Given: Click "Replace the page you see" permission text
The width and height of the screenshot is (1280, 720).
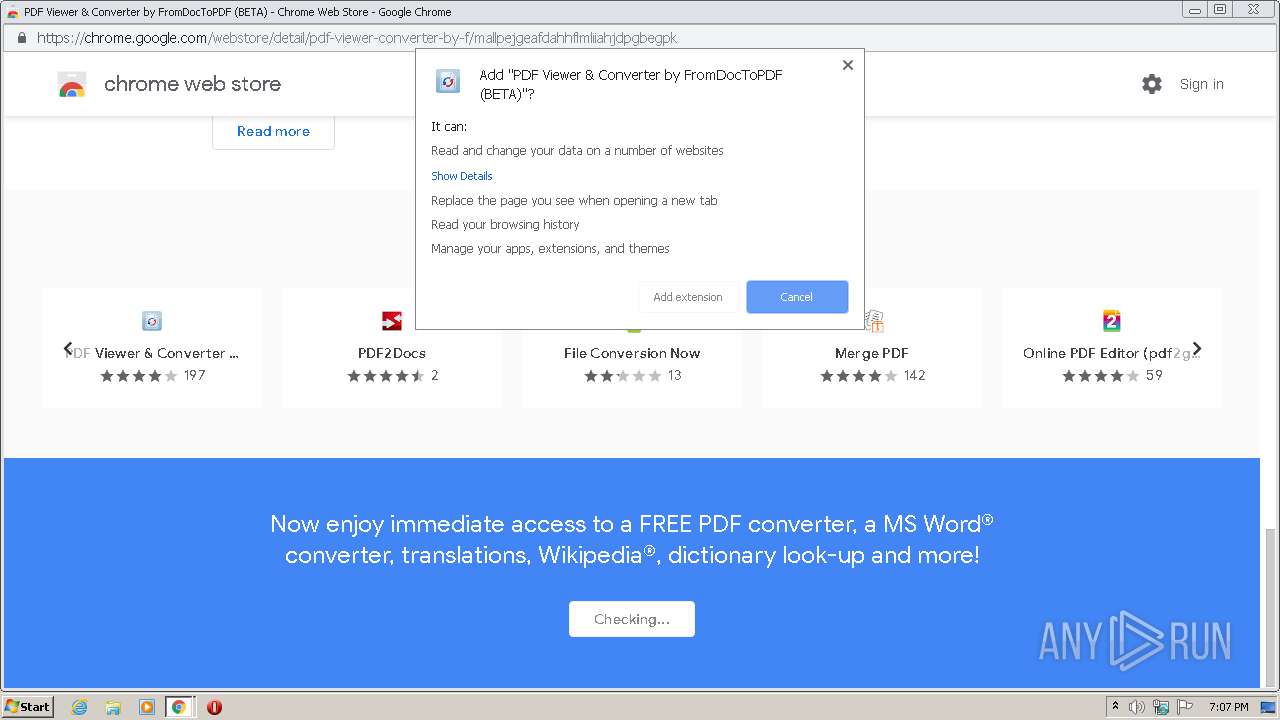Looking at the screenshot, I should 574,201.
